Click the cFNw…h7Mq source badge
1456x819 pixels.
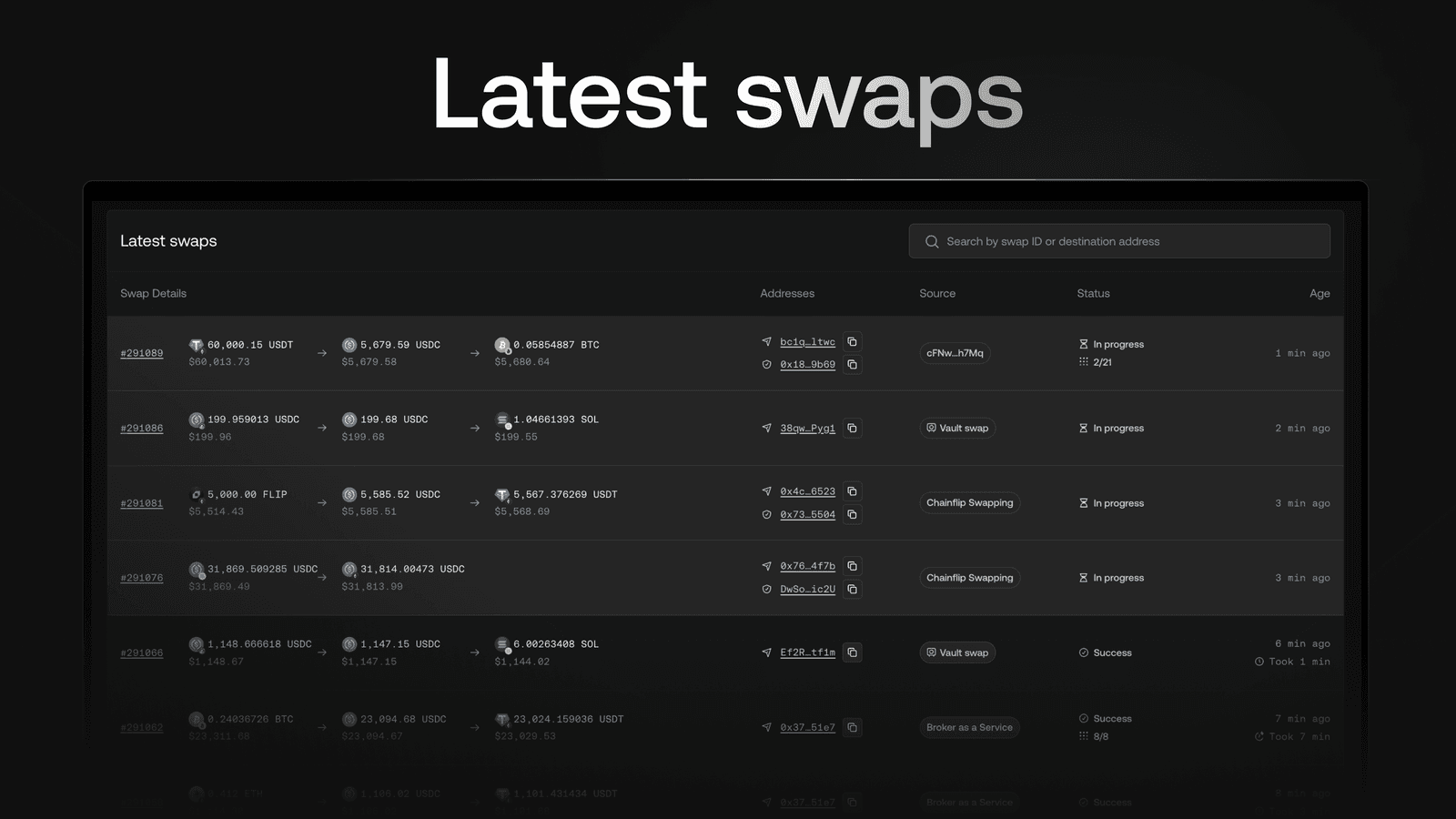click(x=955, y=353)
